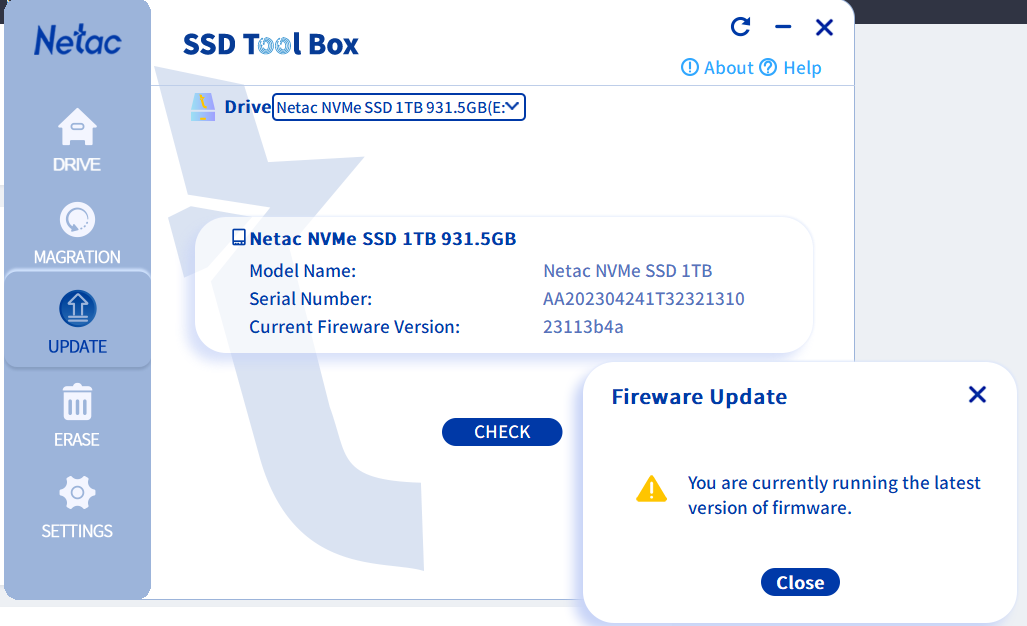This screenshot has height=626, width=1027.
Task: Click the CHECK firmware button
Action: pos(502,432)
